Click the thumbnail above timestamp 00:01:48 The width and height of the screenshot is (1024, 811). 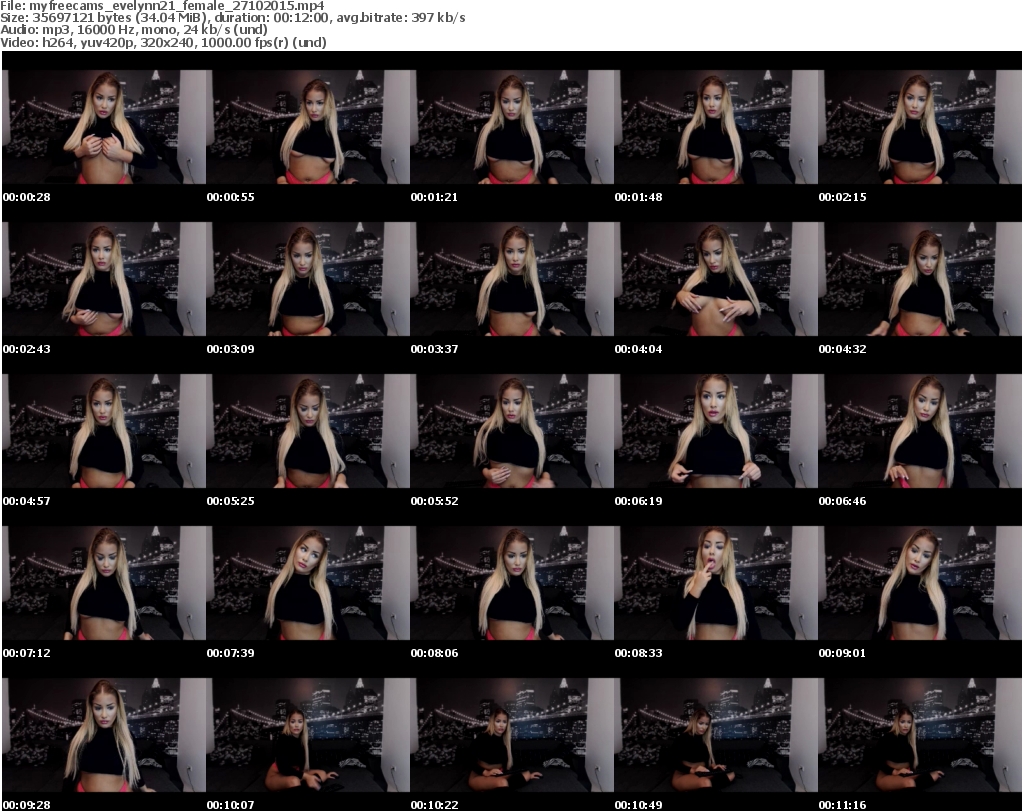point(716,127)
